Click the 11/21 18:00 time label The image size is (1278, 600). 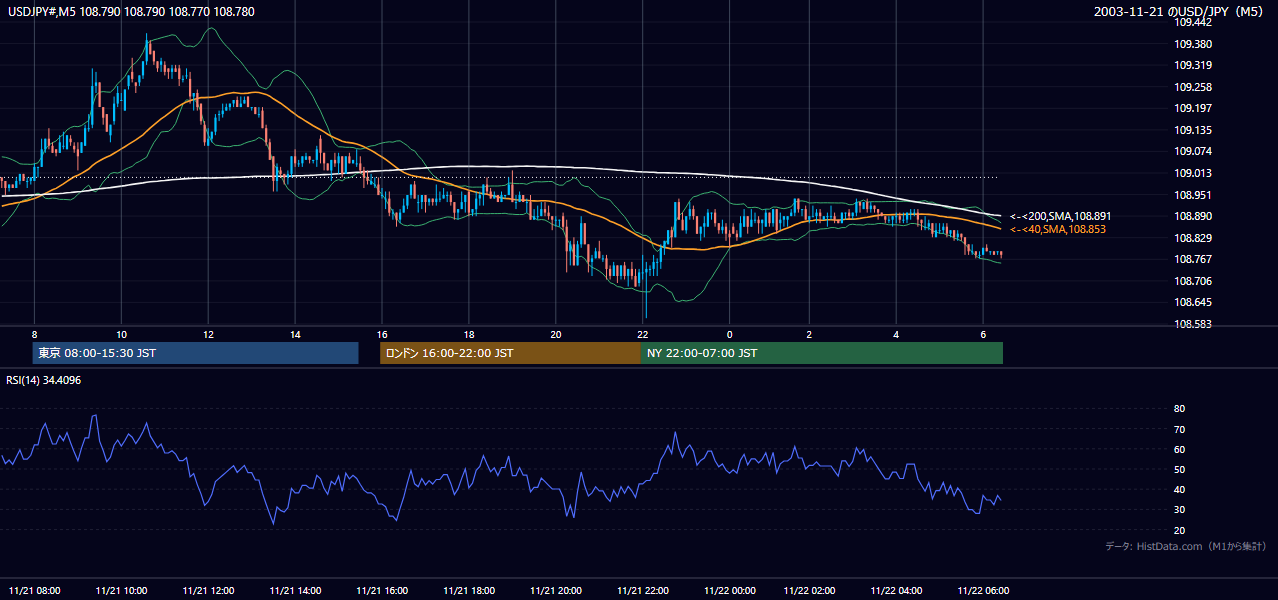469,590
